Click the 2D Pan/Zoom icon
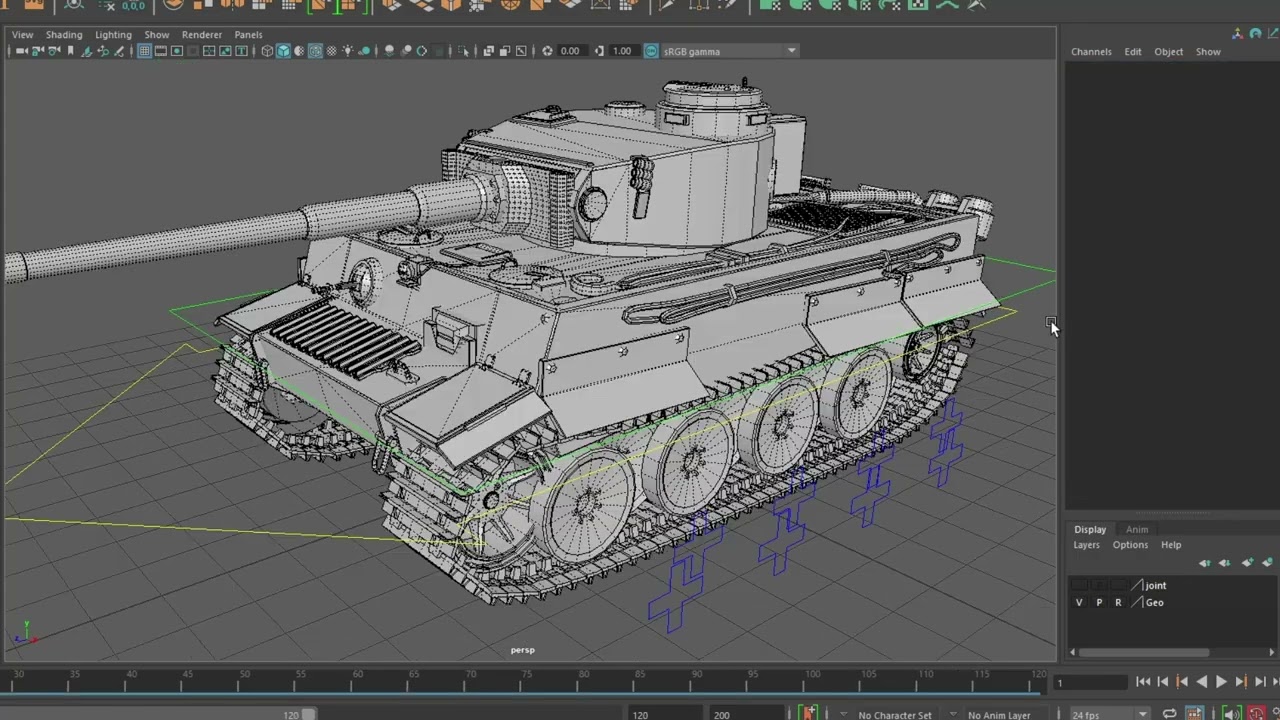The height and width of the screenshot is (720, 1280). click(x=103, y=51)
